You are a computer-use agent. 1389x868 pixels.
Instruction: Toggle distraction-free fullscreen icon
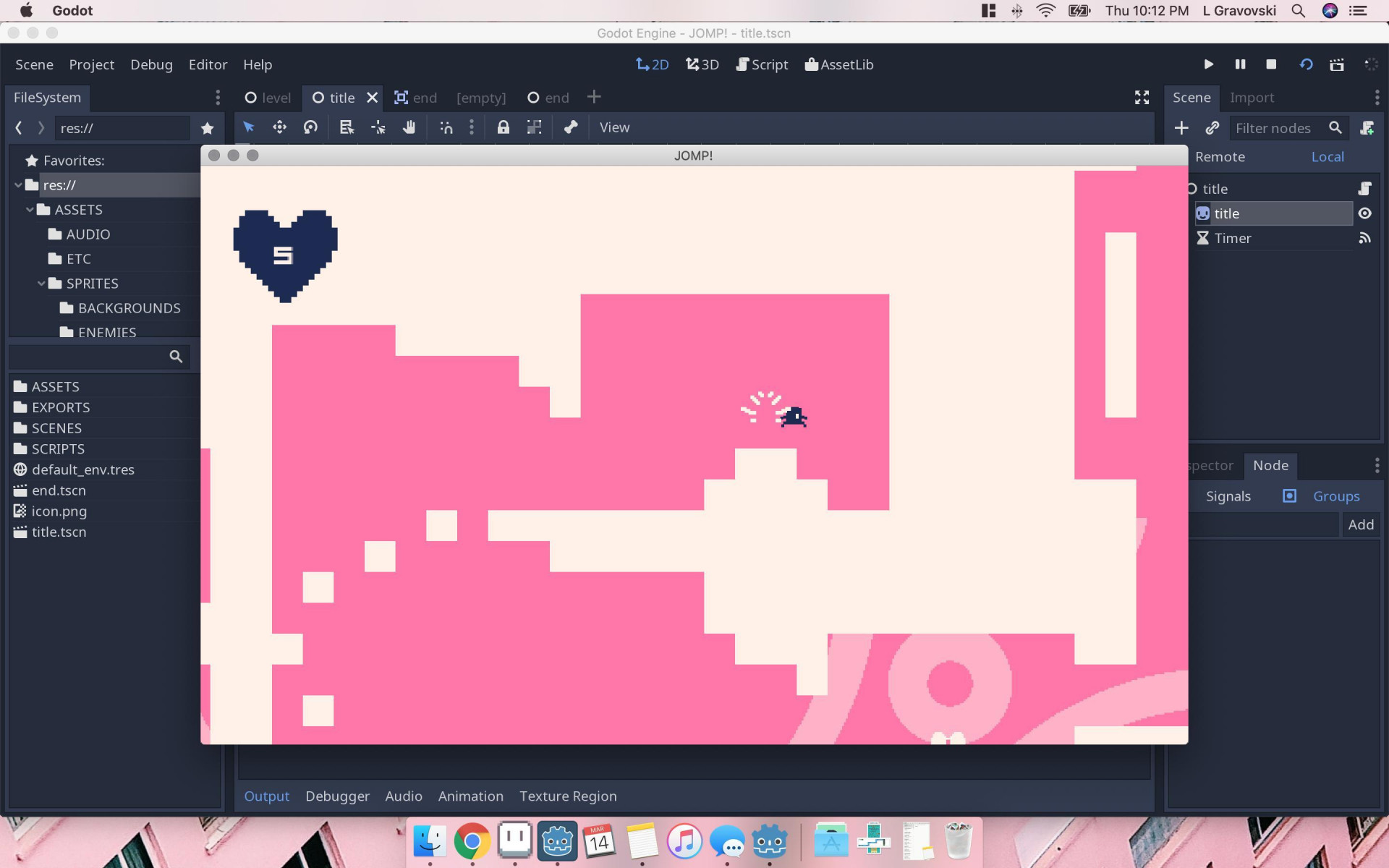(1142, 98)
